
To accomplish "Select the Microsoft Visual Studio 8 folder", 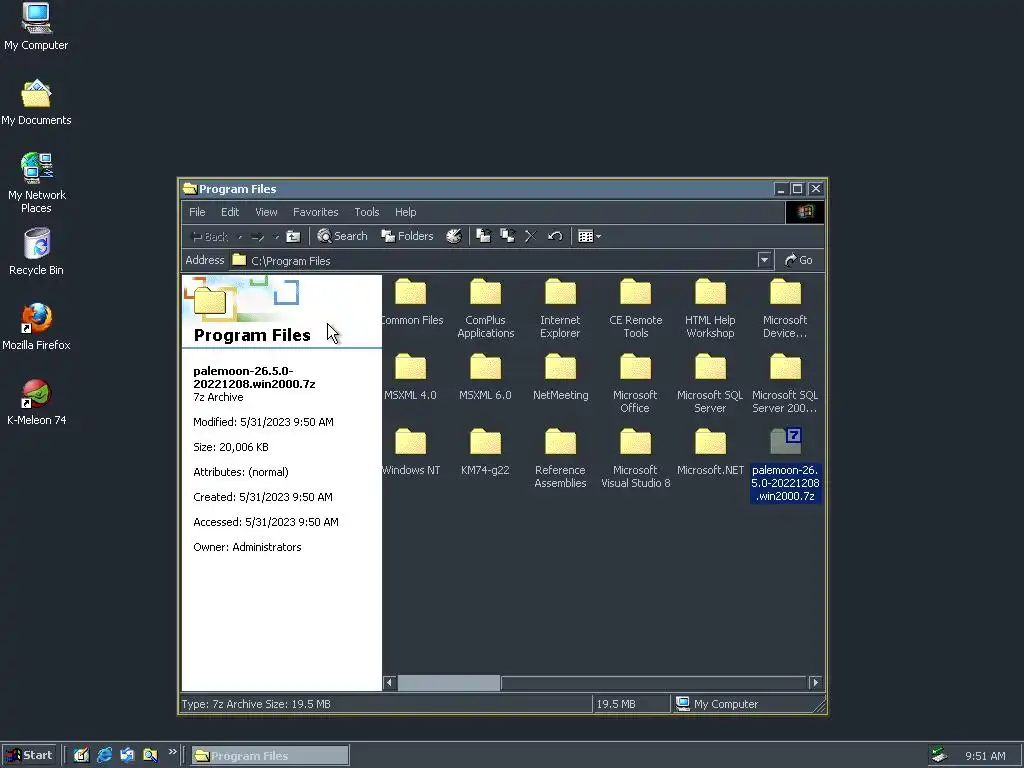I will [635, 458].
